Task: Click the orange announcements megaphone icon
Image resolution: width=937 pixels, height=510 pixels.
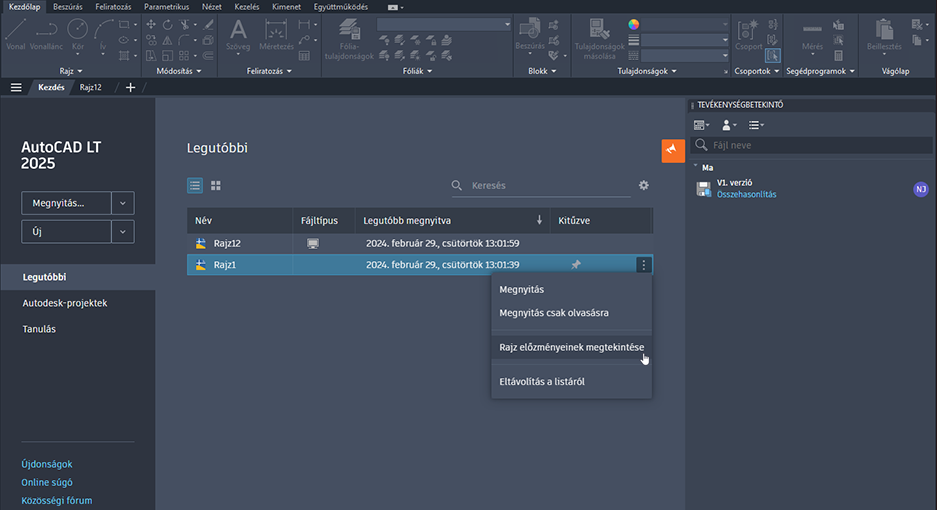Action: (673, 150)
